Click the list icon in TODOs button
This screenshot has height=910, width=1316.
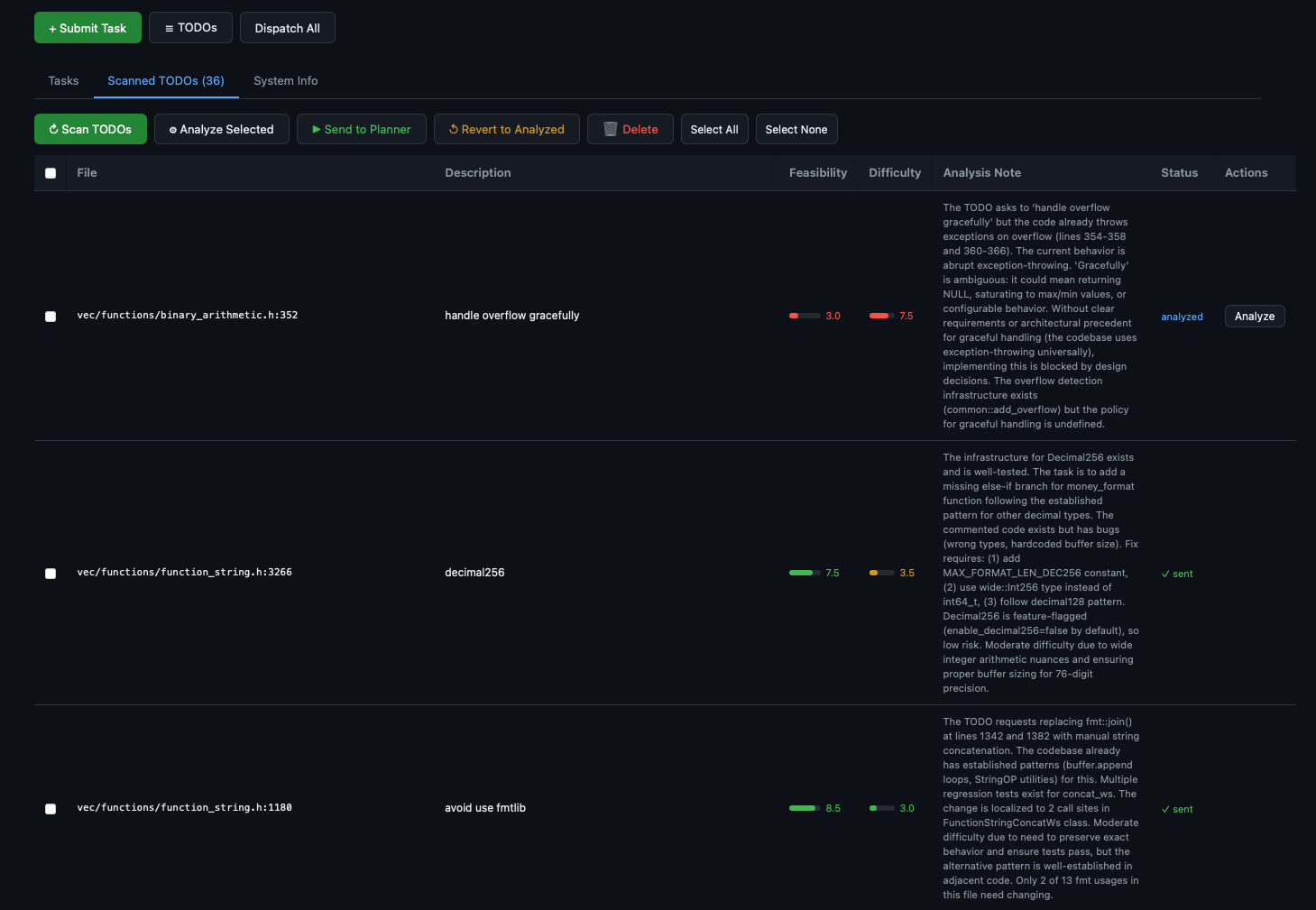pos(169,28)
